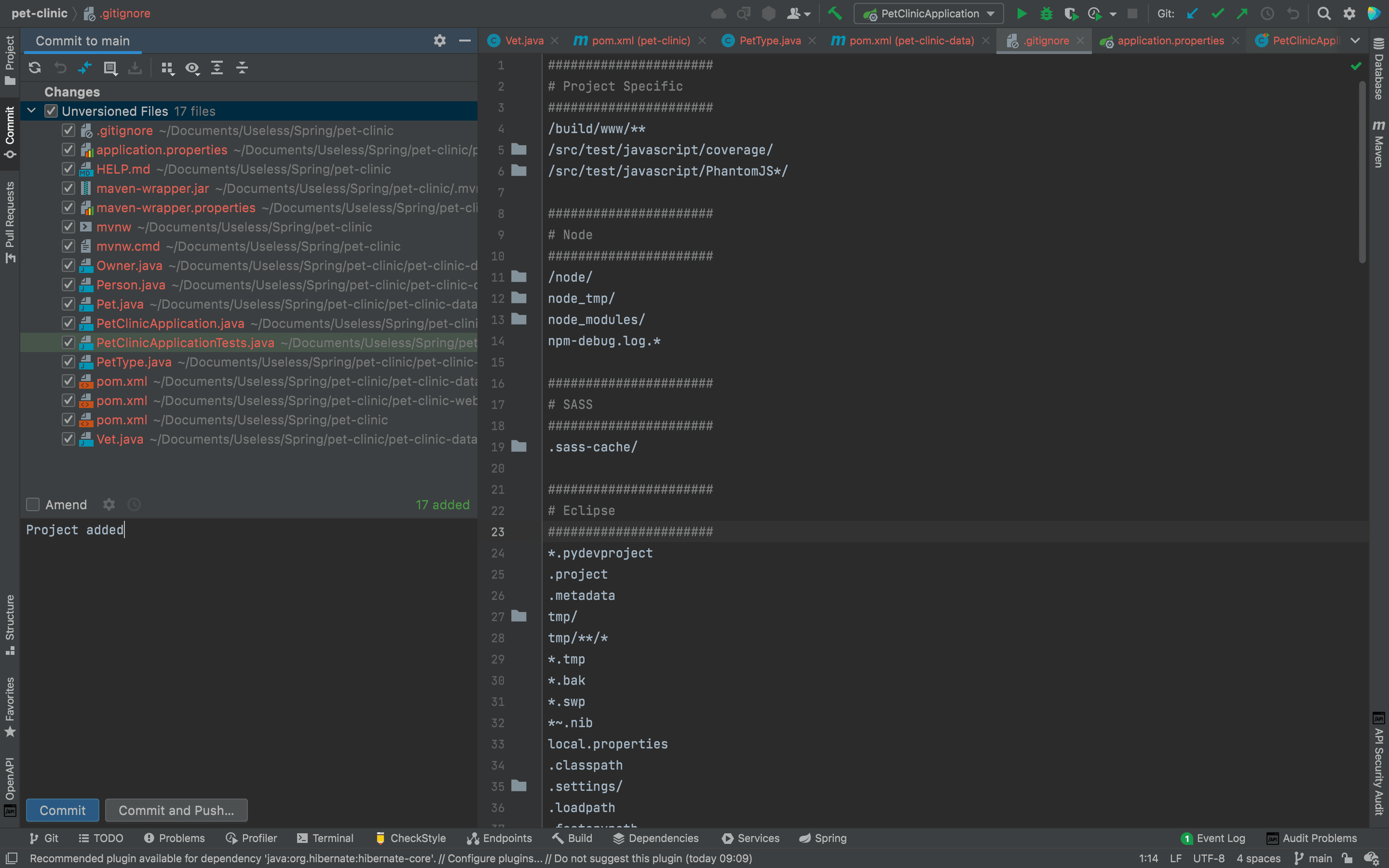Collapse the Unversioned Files tree node
The image size is (1389, 868).
[31, 111]
